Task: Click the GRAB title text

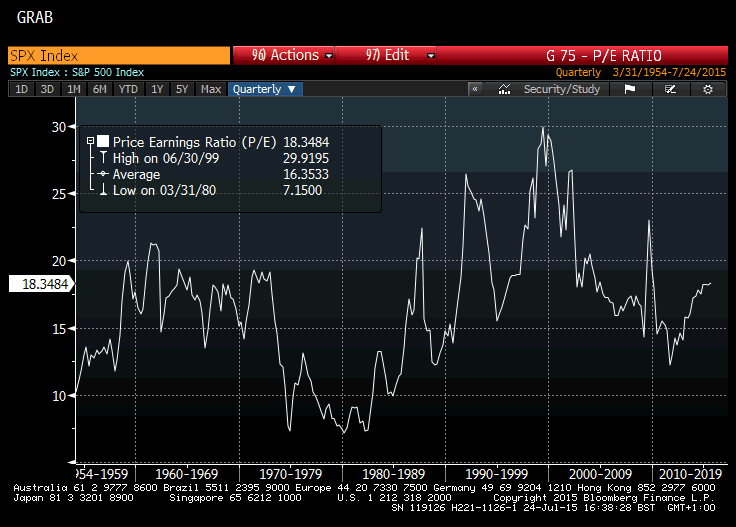Action: (x=35, y=17)
